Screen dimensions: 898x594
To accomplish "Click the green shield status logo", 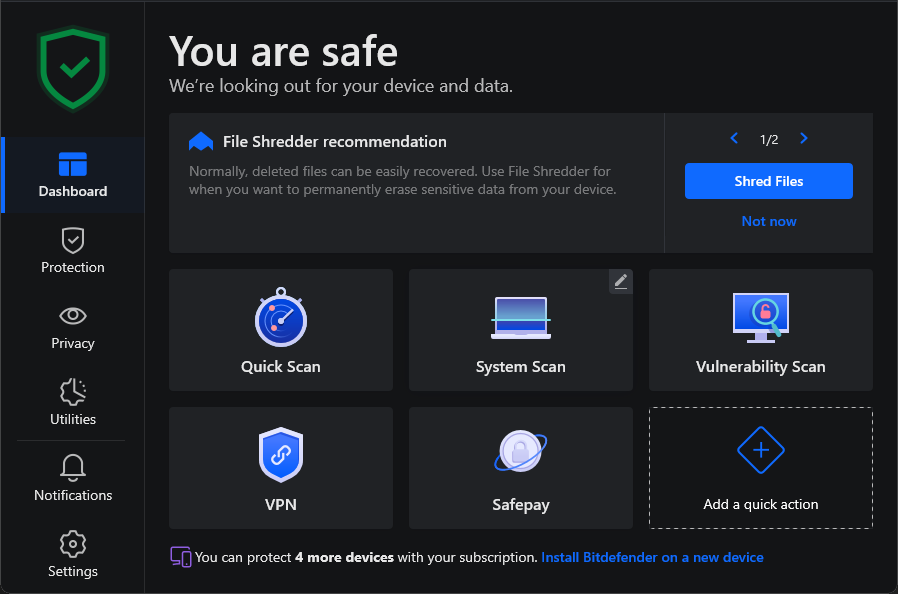I will [73, 69].
